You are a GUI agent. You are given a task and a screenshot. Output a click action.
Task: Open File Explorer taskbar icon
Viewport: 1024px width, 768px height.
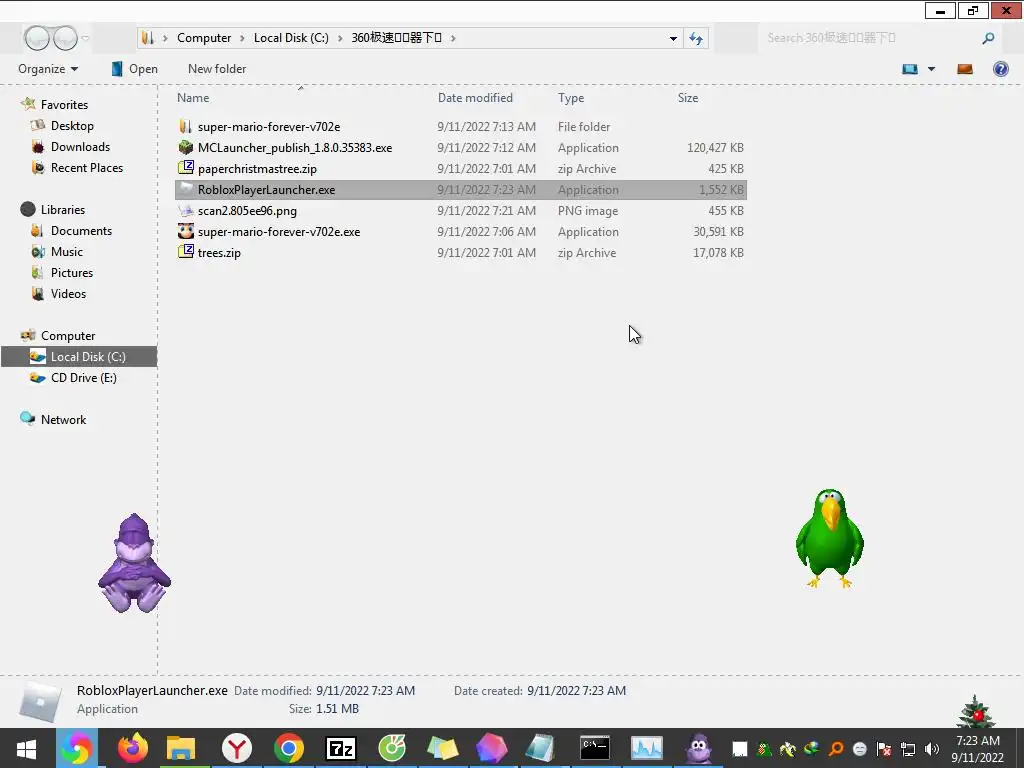pyautogui.click(x=181, y=748)
